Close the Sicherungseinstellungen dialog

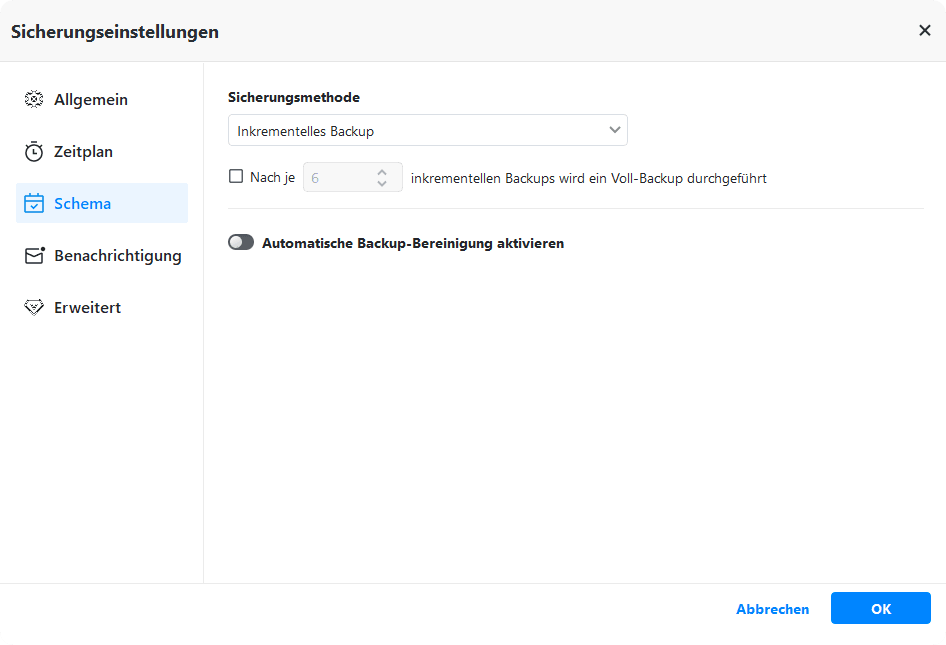tap(924, 31)
